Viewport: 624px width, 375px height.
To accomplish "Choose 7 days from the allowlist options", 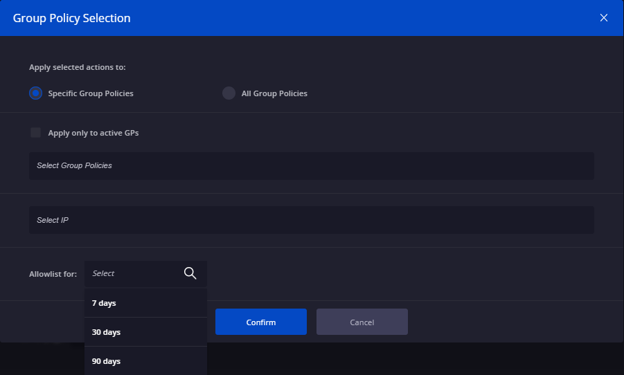I will coord(145,303).
